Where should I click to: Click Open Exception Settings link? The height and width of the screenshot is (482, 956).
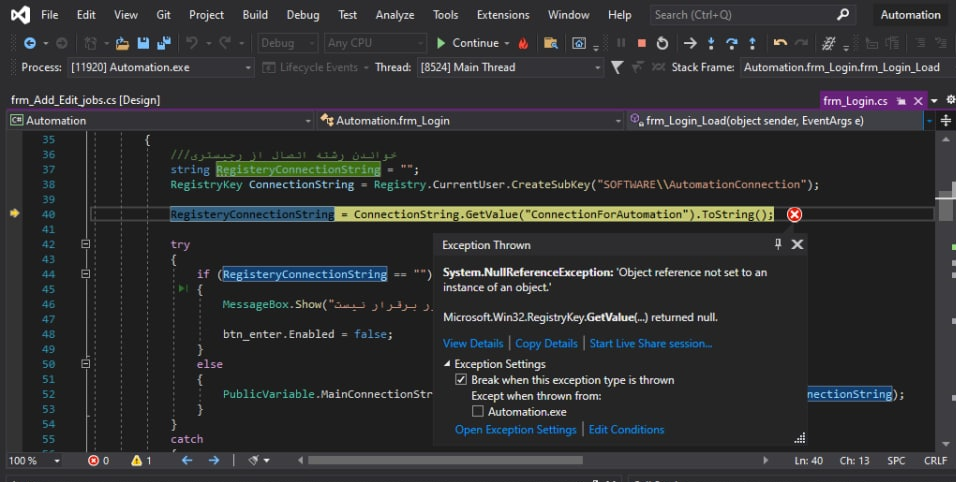click(515, 430)
